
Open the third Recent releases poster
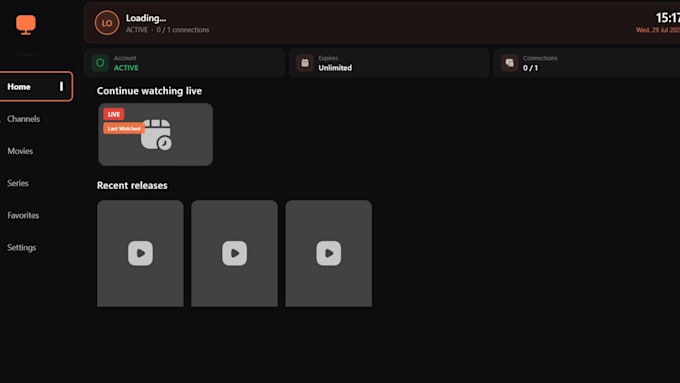(329, 253)
